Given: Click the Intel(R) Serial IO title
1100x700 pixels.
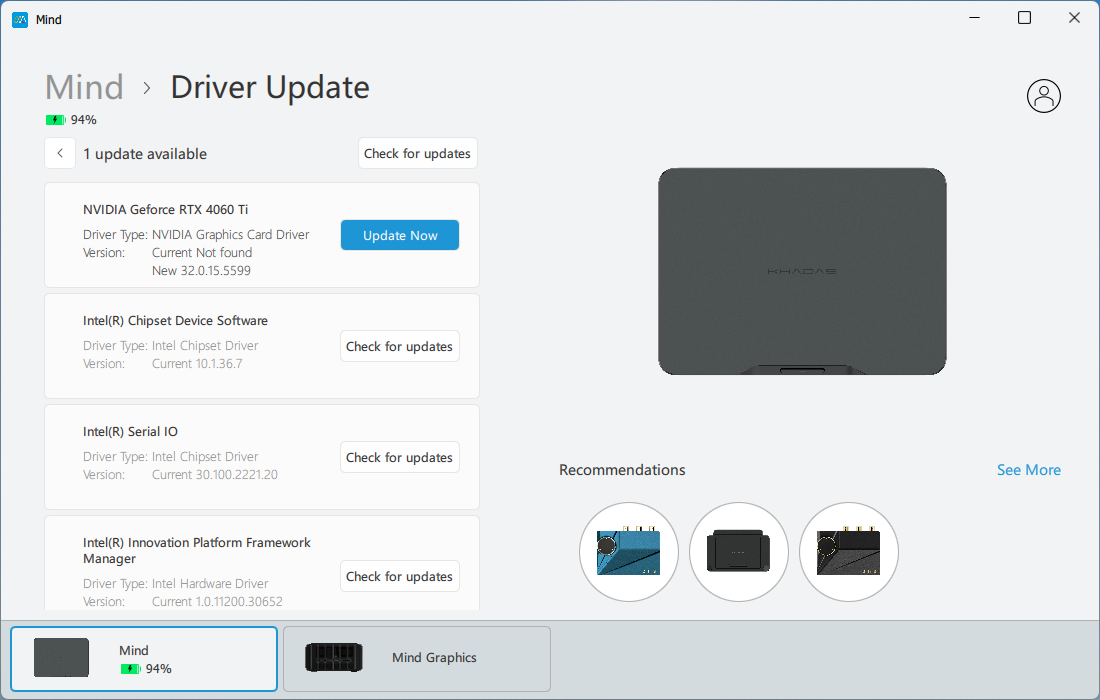Looking at the screenshot, I should 130,431.
